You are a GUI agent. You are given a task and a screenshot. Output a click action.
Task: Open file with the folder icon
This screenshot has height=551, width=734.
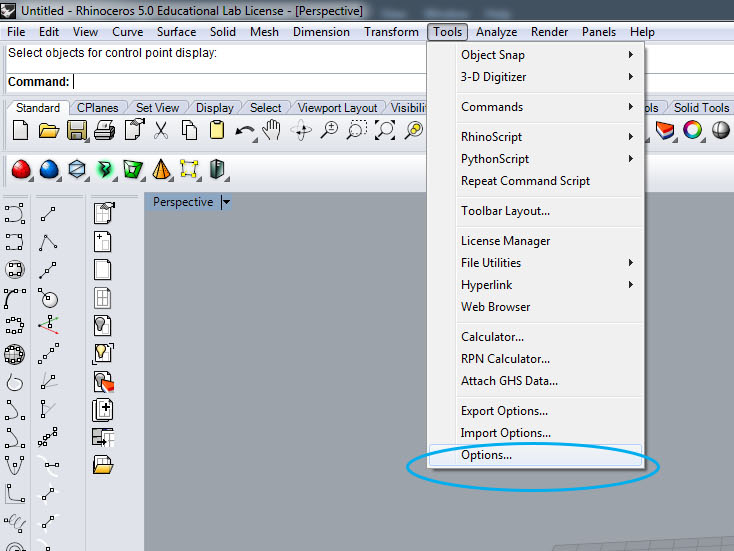pos(49,131)
